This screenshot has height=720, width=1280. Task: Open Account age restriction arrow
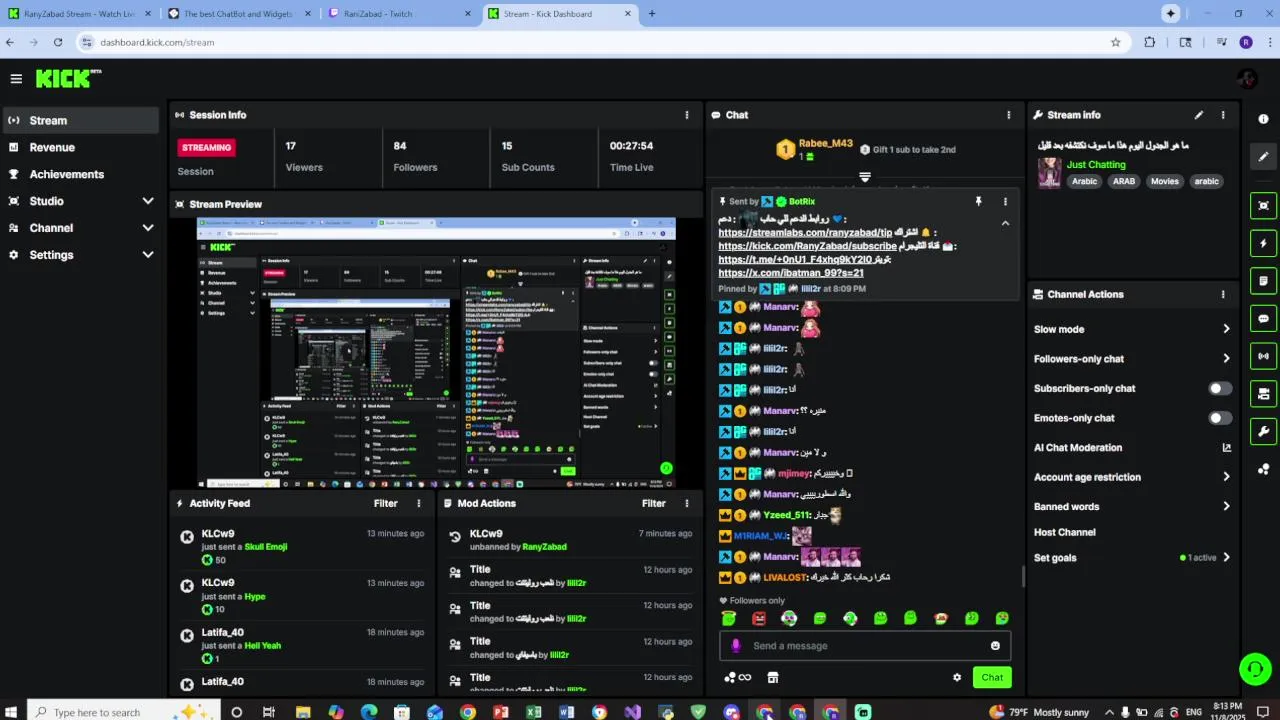(x=1226, y=477)
